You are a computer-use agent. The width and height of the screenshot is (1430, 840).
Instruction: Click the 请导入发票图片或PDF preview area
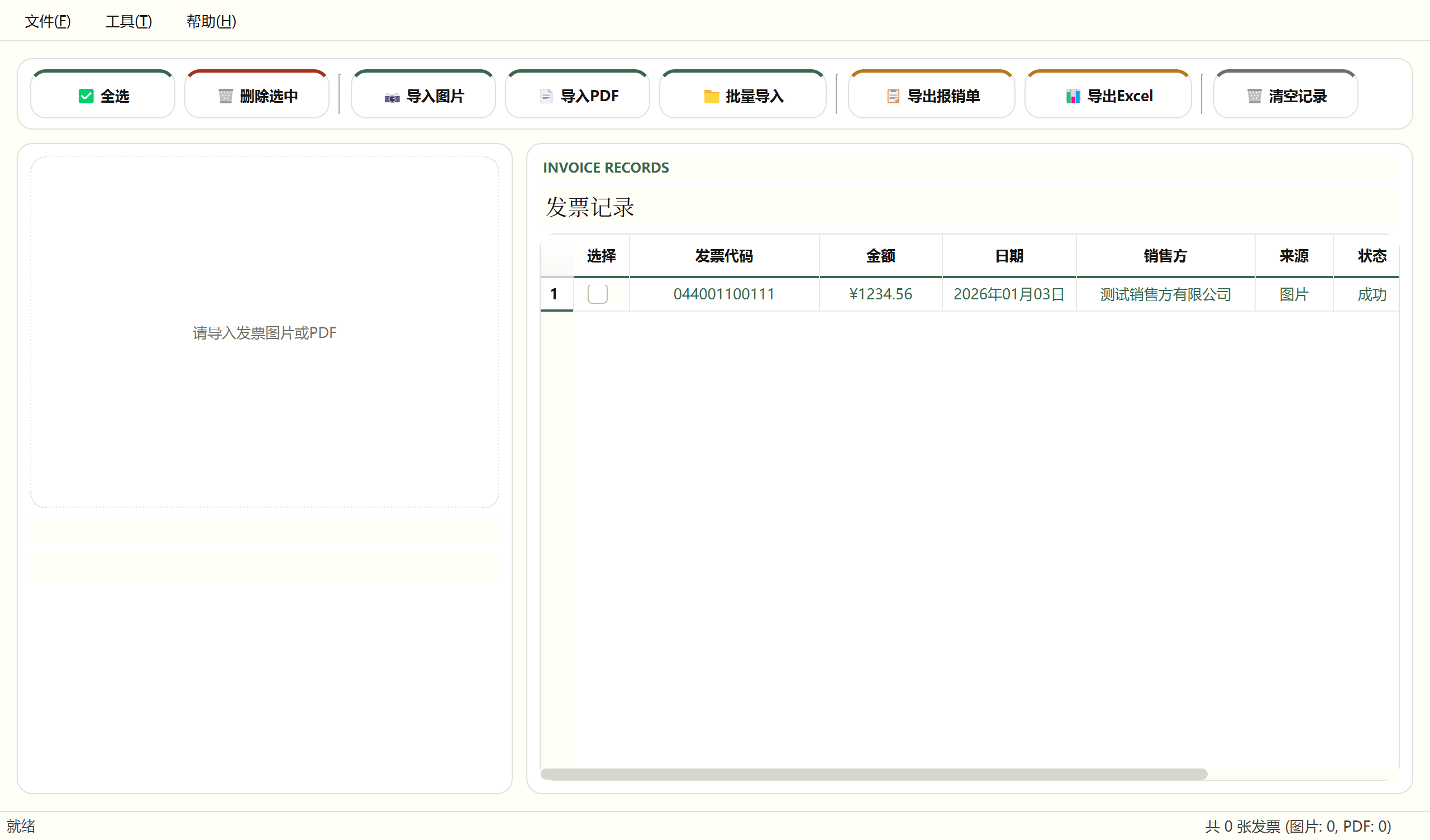click(x=264, y=332)
